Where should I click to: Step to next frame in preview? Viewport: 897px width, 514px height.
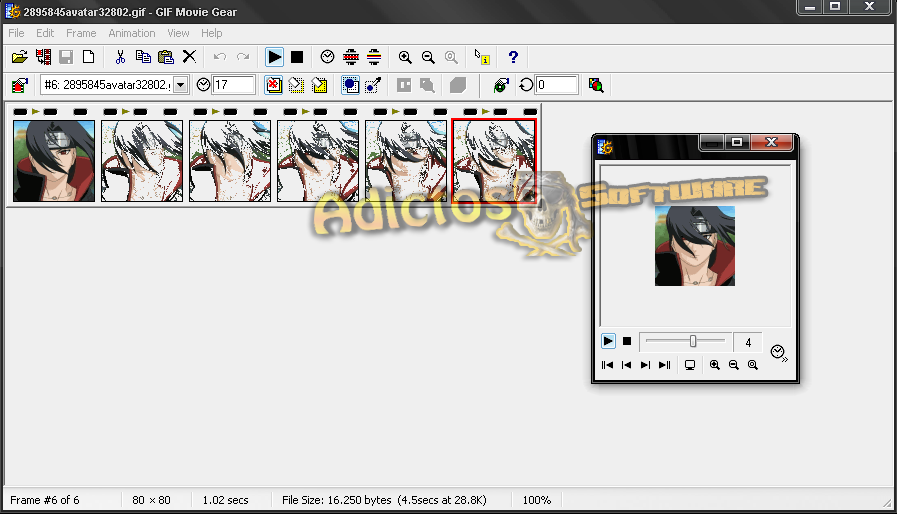(645, 365)
